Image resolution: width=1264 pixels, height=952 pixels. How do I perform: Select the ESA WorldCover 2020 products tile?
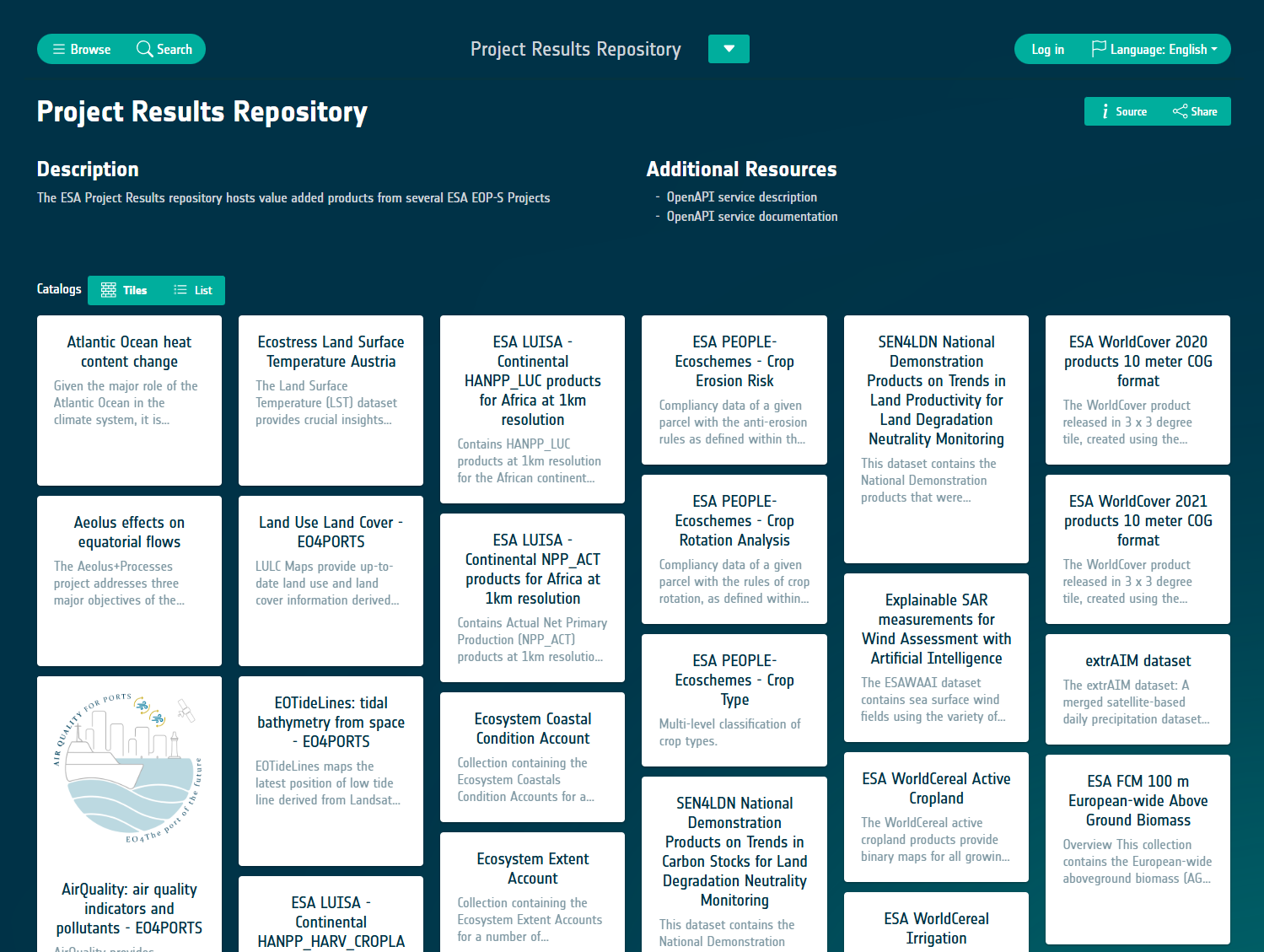point(1138,361)
